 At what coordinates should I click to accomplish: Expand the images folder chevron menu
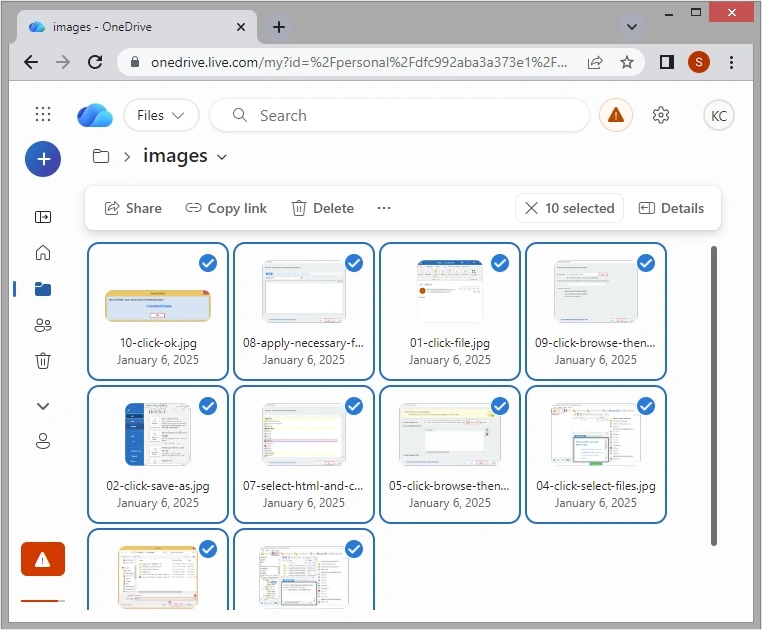coord(222,157)
